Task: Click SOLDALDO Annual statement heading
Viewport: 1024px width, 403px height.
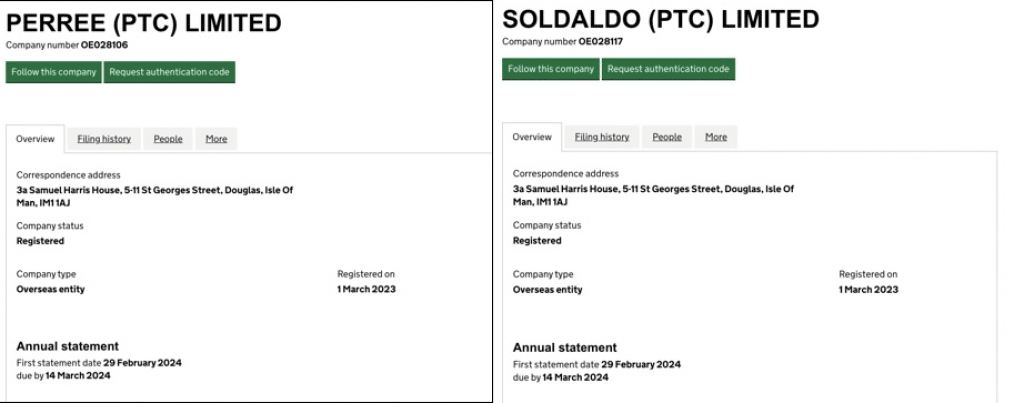Action: click(x=565, y=347)
